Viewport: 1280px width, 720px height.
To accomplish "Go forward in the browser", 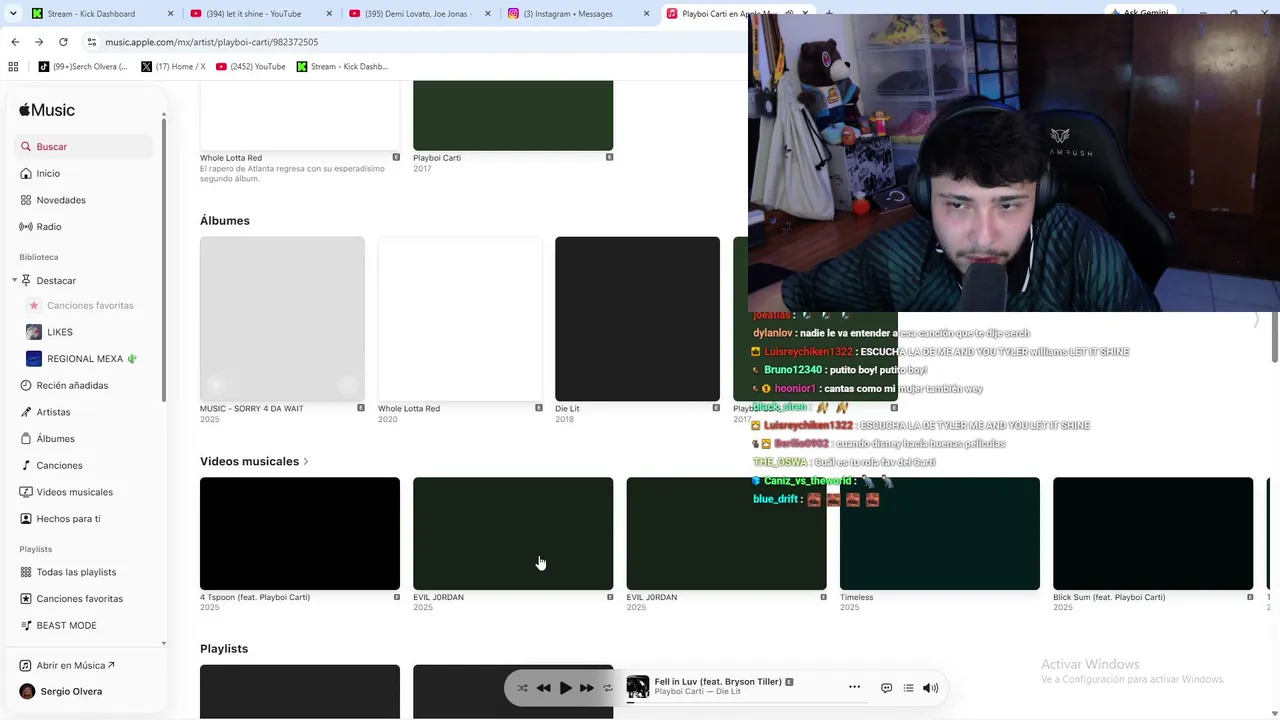I will click(x=39, y=42).
